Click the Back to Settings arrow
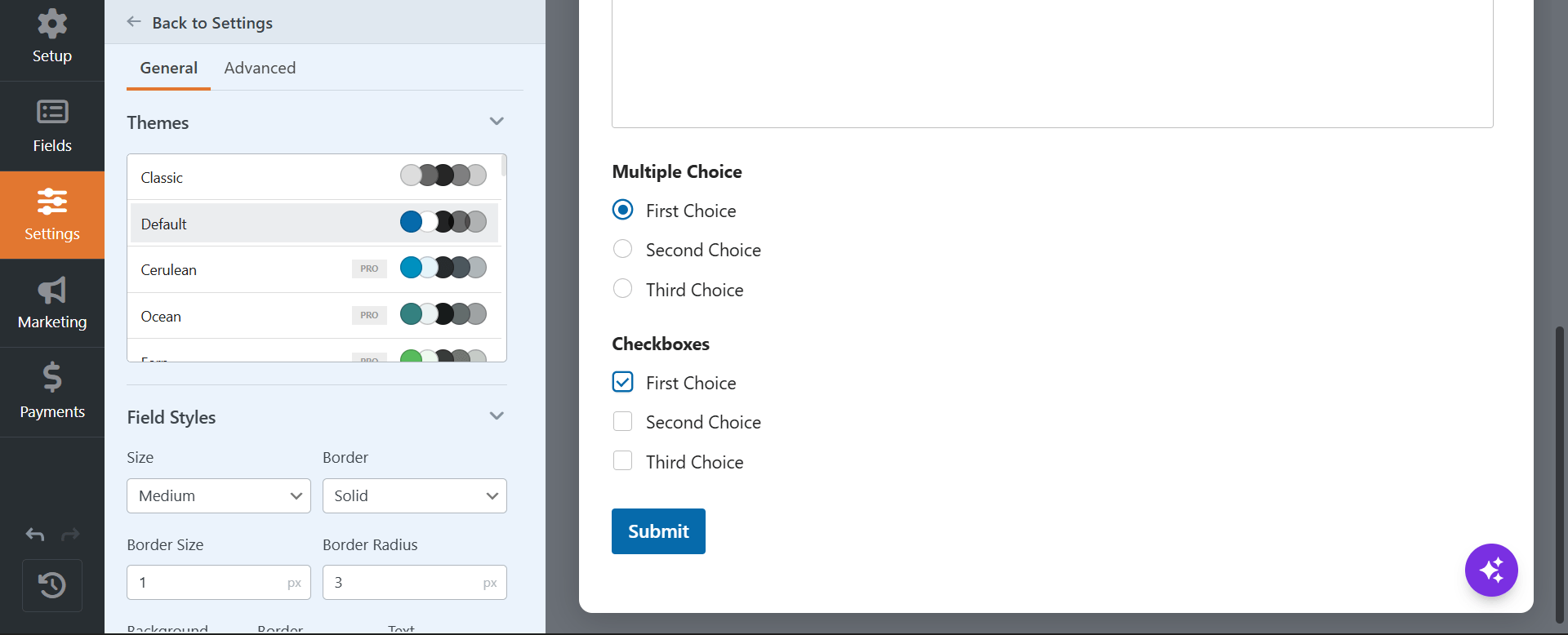 coord(135,22)
